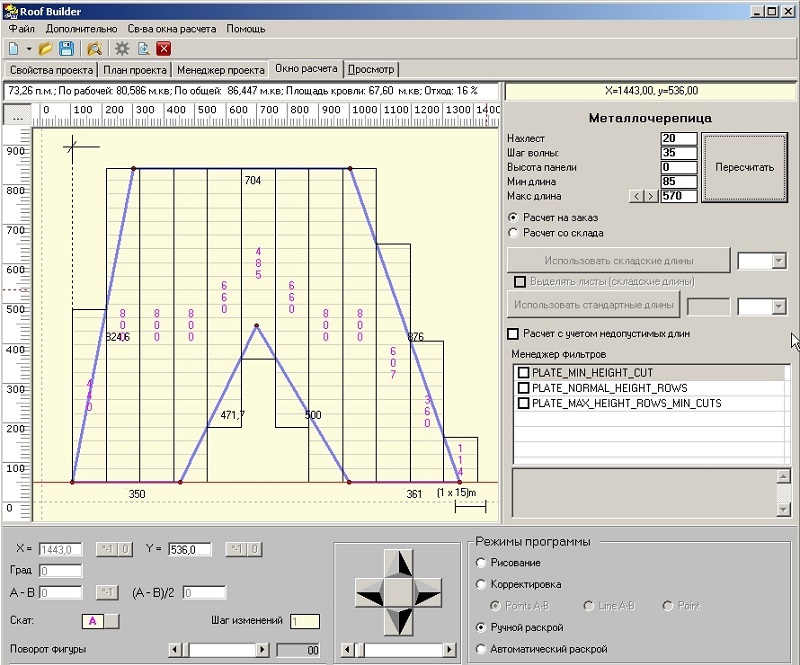Click the down arrow on the direction pad
This screenshot has width=800, height=665.
398,621
